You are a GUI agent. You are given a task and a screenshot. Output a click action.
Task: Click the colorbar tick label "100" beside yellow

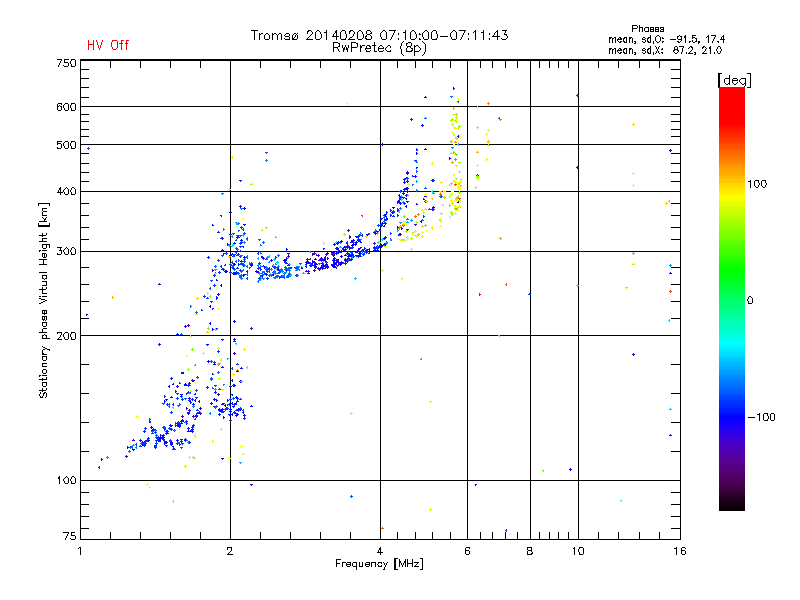(x=757, y=184)
